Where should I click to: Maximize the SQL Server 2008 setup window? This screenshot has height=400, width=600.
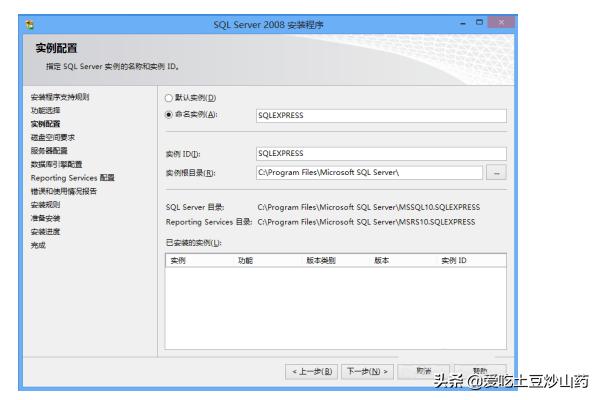point(479,23)
